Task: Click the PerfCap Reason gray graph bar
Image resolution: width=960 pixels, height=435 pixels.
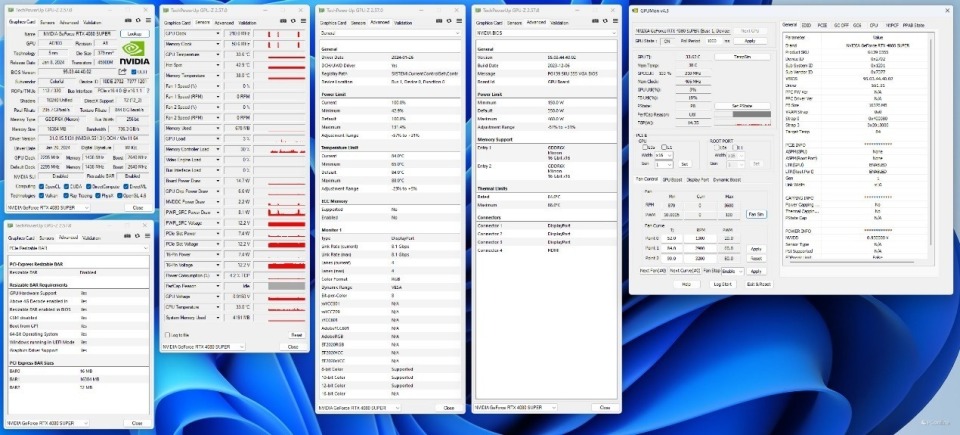Action: 287,286
